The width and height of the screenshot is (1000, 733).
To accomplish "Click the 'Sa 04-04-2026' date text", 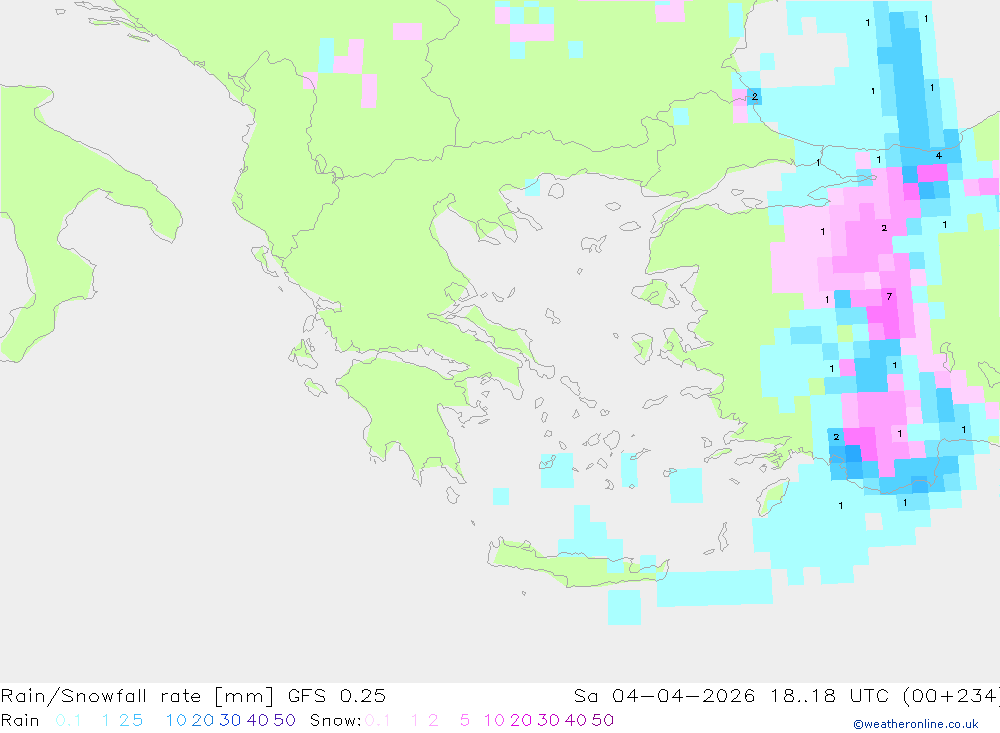I will click(664, 696).
